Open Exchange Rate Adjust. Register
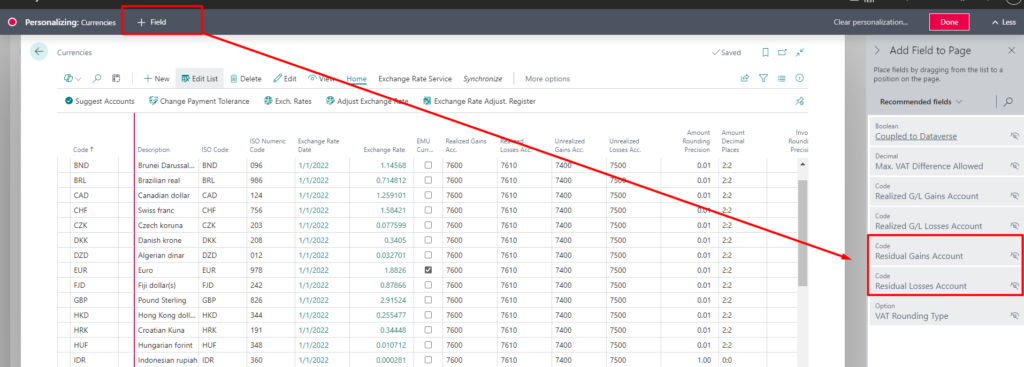This screenshot has width=1024, height=367. click(479, 101)
